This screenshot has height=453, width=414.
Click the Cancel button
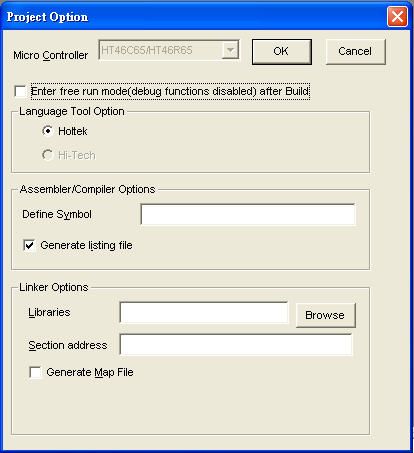tap(355, 52)
